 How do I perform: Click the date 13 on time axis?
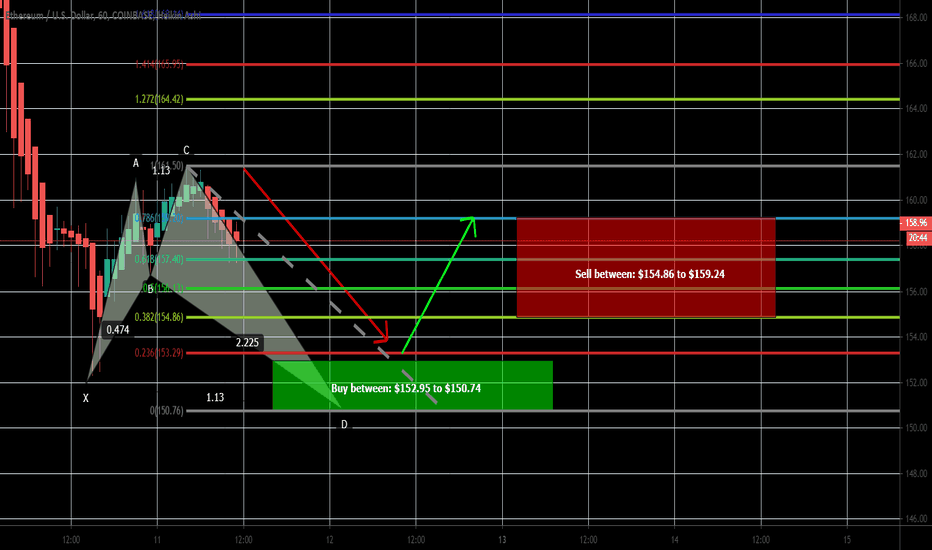pos(502,540)
